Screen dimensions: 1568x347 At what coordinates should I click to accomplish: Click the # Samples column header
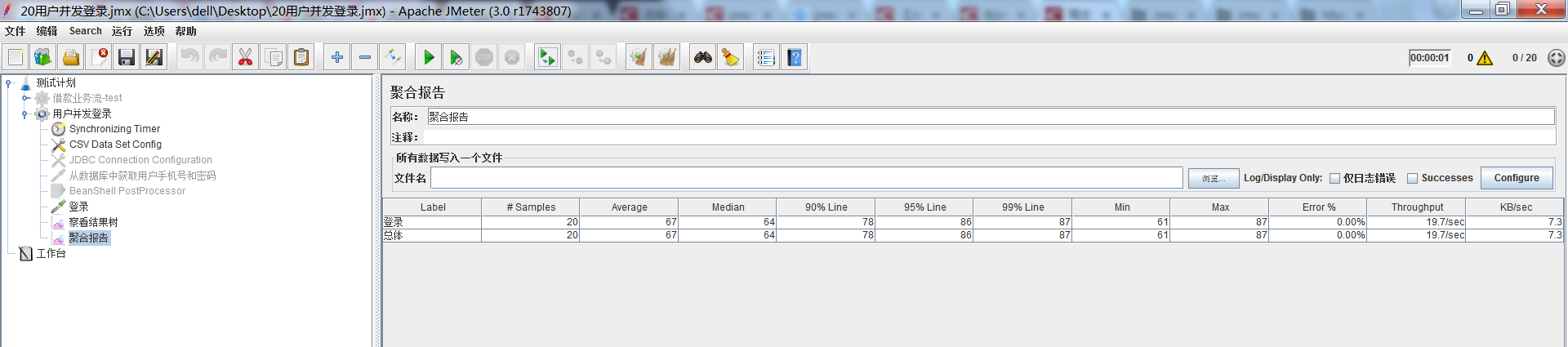530,207
